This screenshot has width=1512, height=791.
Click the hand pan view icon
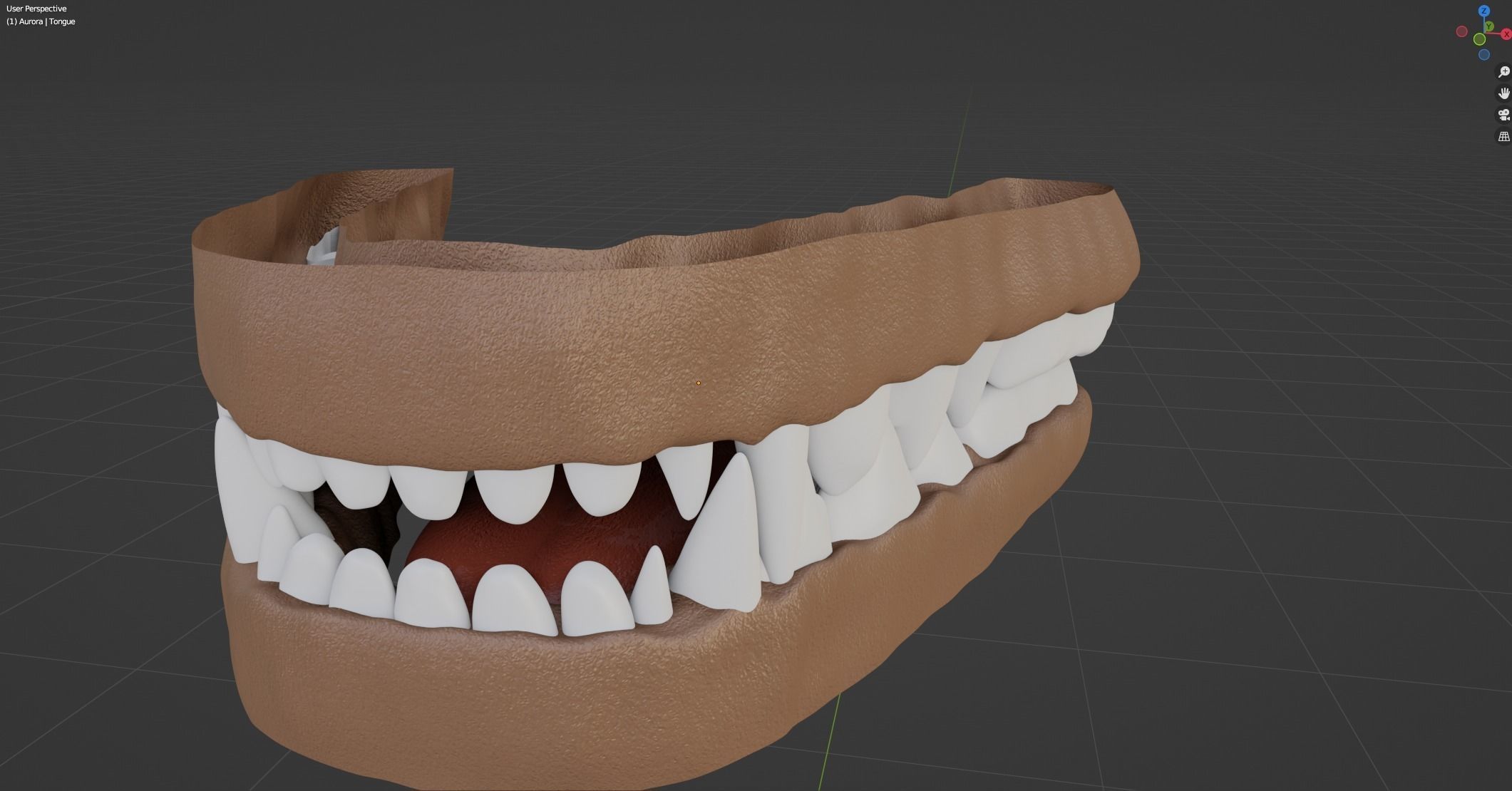point(1503,93)
